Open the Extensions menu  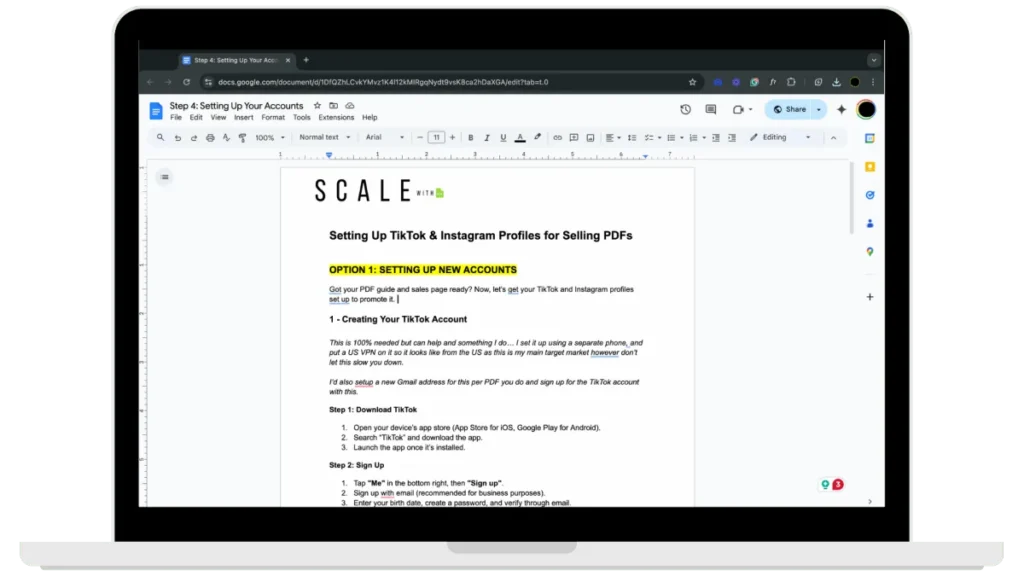336,118
